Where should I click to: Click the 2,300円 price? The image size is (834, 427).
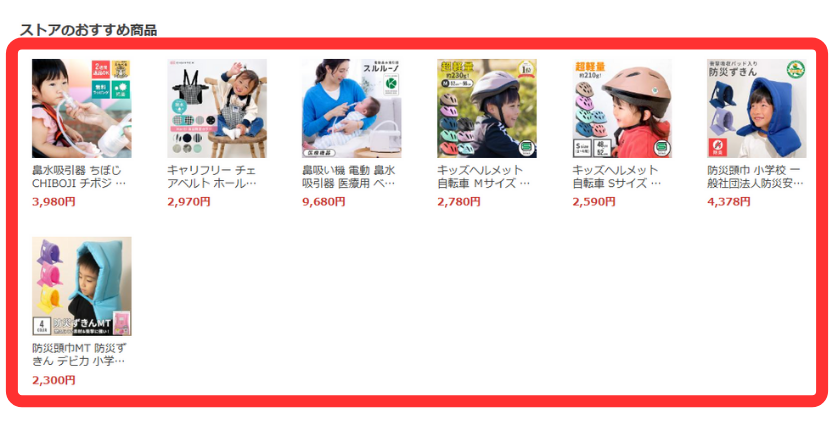54,380
